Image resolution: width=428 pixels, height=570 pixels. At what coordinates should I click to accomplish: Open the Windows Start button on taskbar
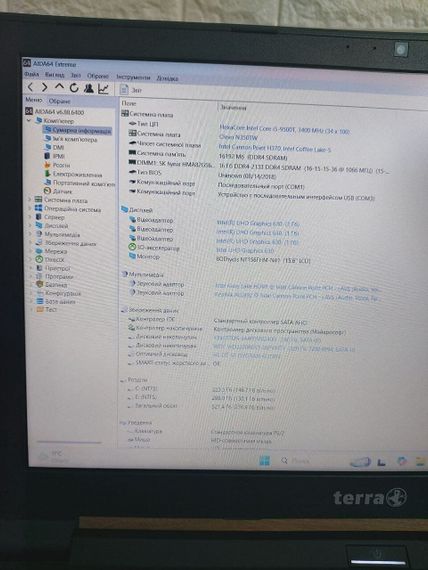coord(265,461)
